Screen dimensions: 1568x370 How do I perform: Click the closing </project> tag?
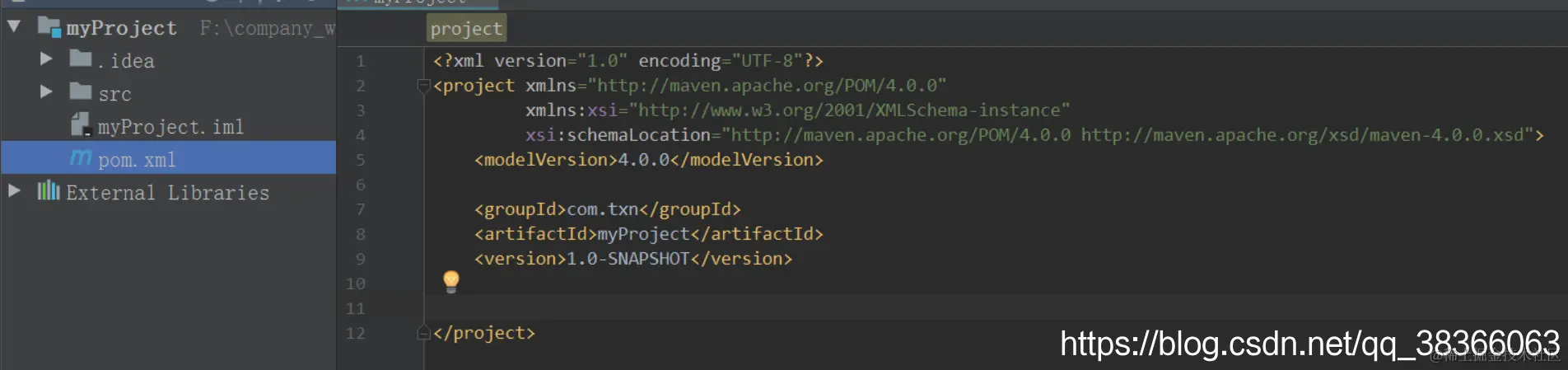tap(484, 333)
